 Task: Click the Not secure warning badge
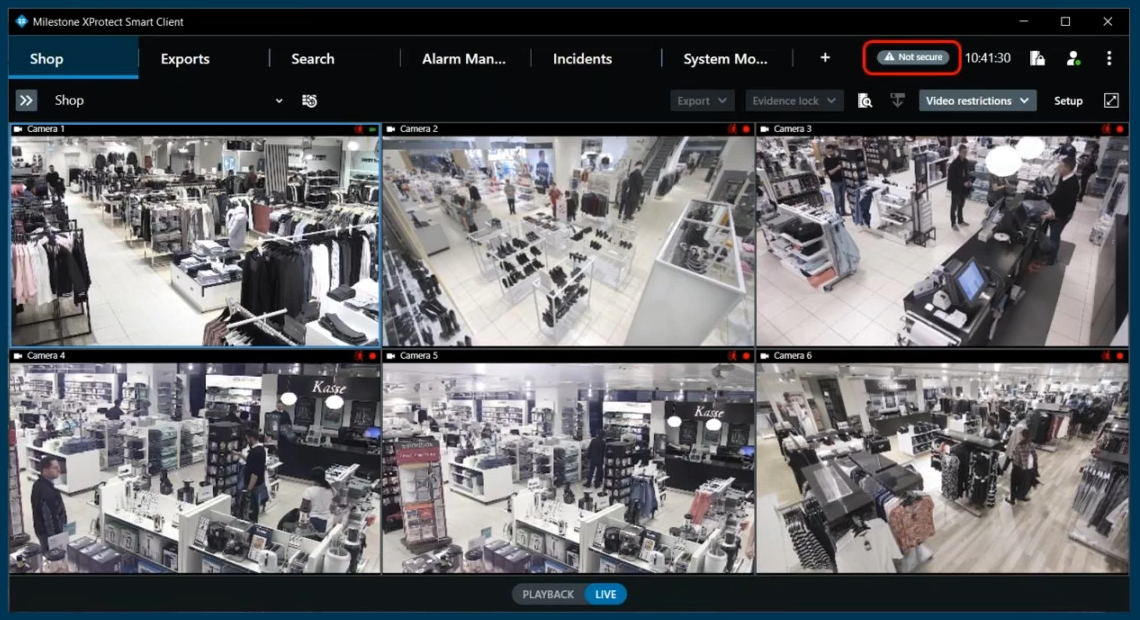click(912, 58)
